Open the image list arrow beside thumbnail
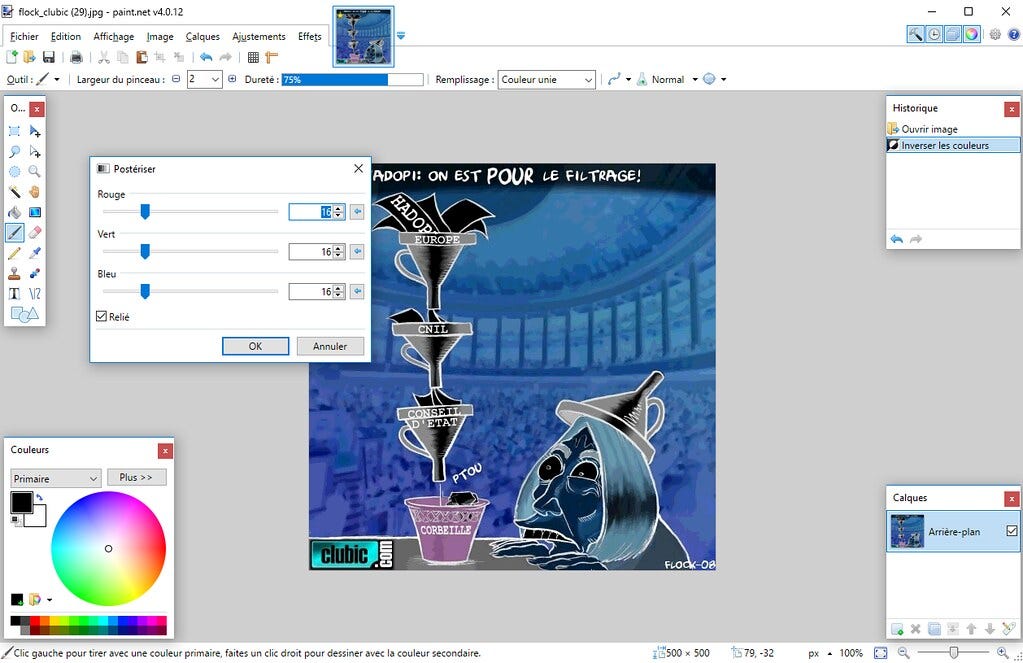The image size is (1023, 663). (x=401, y=36)
